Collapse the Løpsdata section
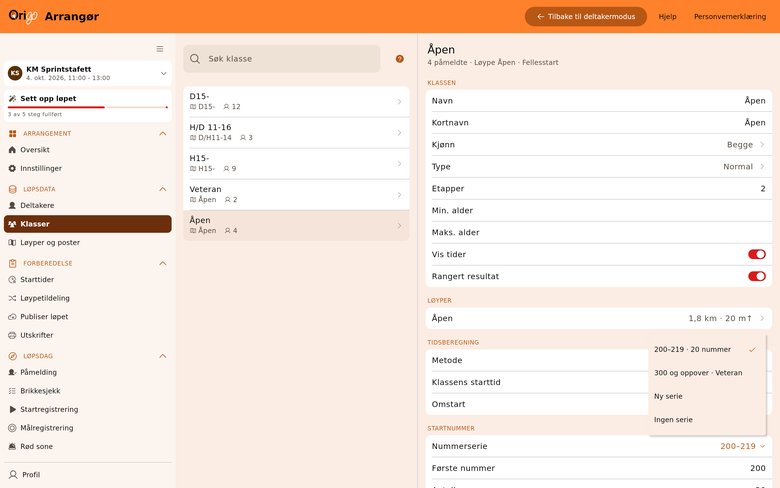Viewport: 780px width, 488px height. coord(163,189)
